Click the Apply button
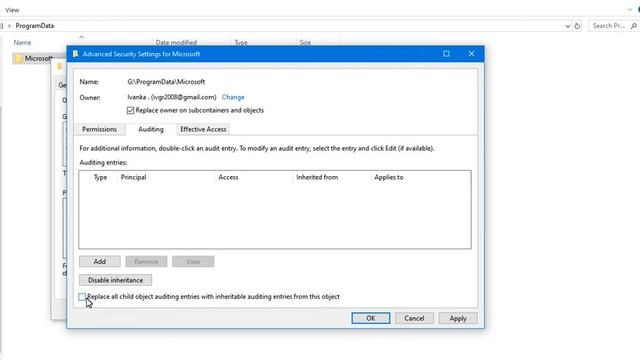640x360 pixels. (x=458, y=318)
